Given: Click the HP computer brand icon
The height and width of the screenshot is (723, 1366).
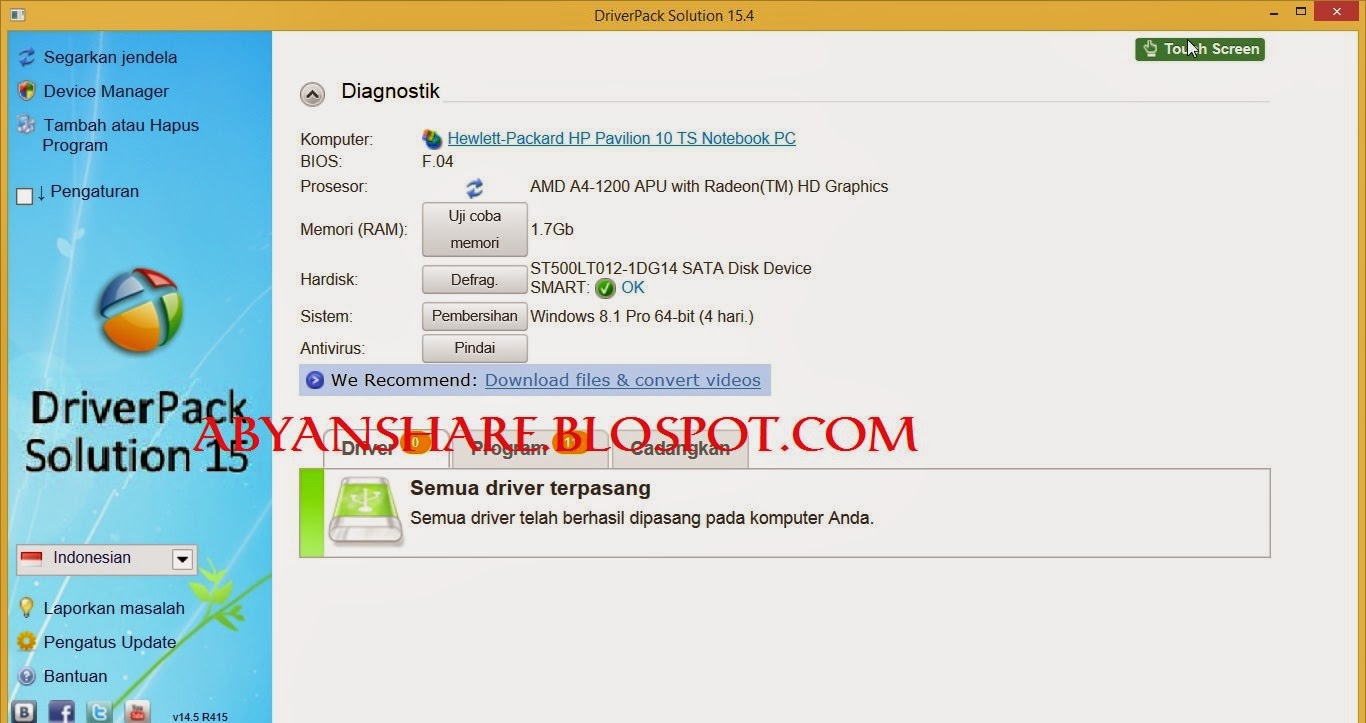Looking at the screenshot, I should (x=432, y=139).
